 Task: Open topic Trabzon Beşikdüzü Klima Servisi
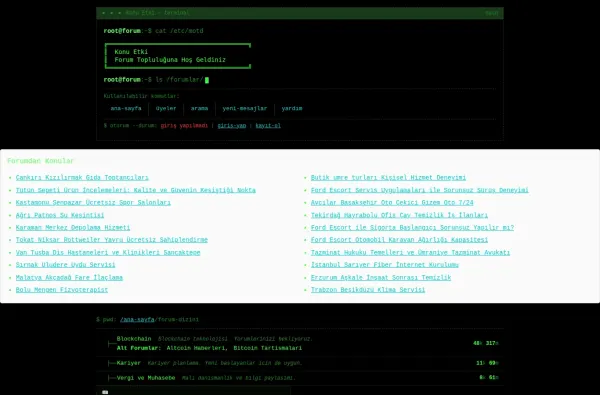(x=368, y=290)
